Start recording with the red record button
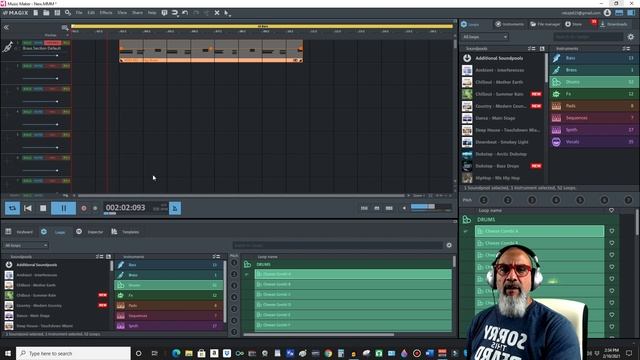The image size is (640, 360). coord(84,208)
